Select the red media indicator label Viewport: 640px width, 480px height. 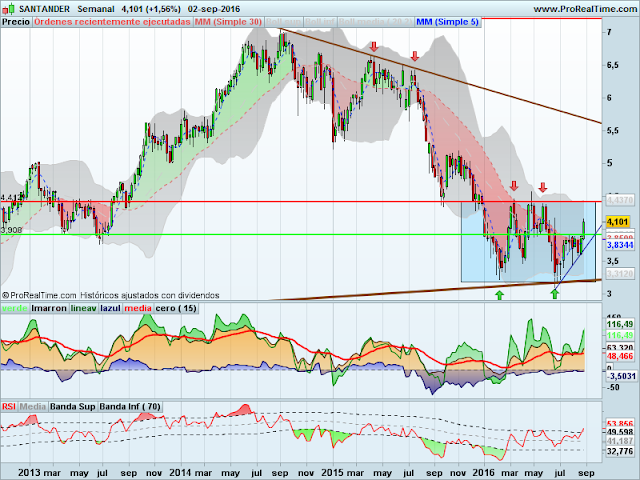tap(138, 308)
